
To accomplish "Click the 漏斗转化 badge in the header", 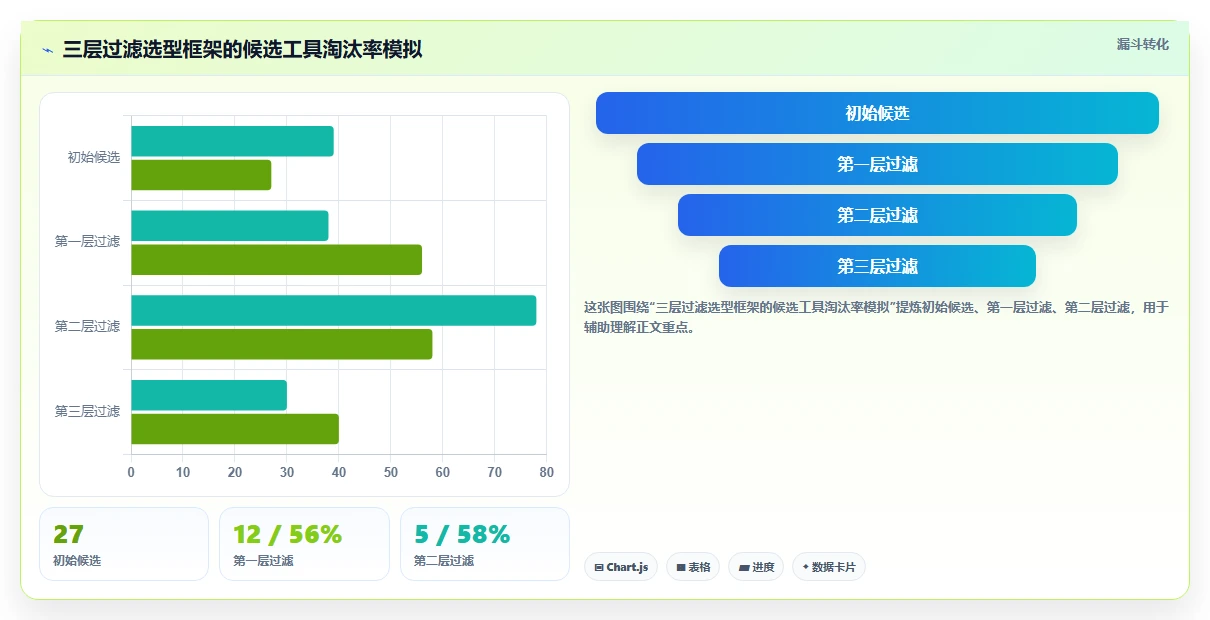I will 1142,45.
